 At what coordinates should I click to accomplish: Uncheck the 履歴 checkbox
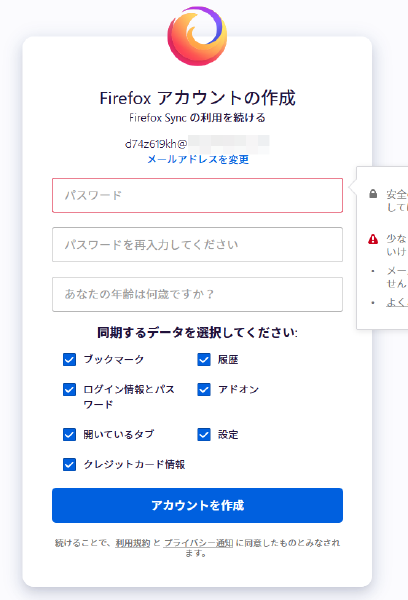204,359
